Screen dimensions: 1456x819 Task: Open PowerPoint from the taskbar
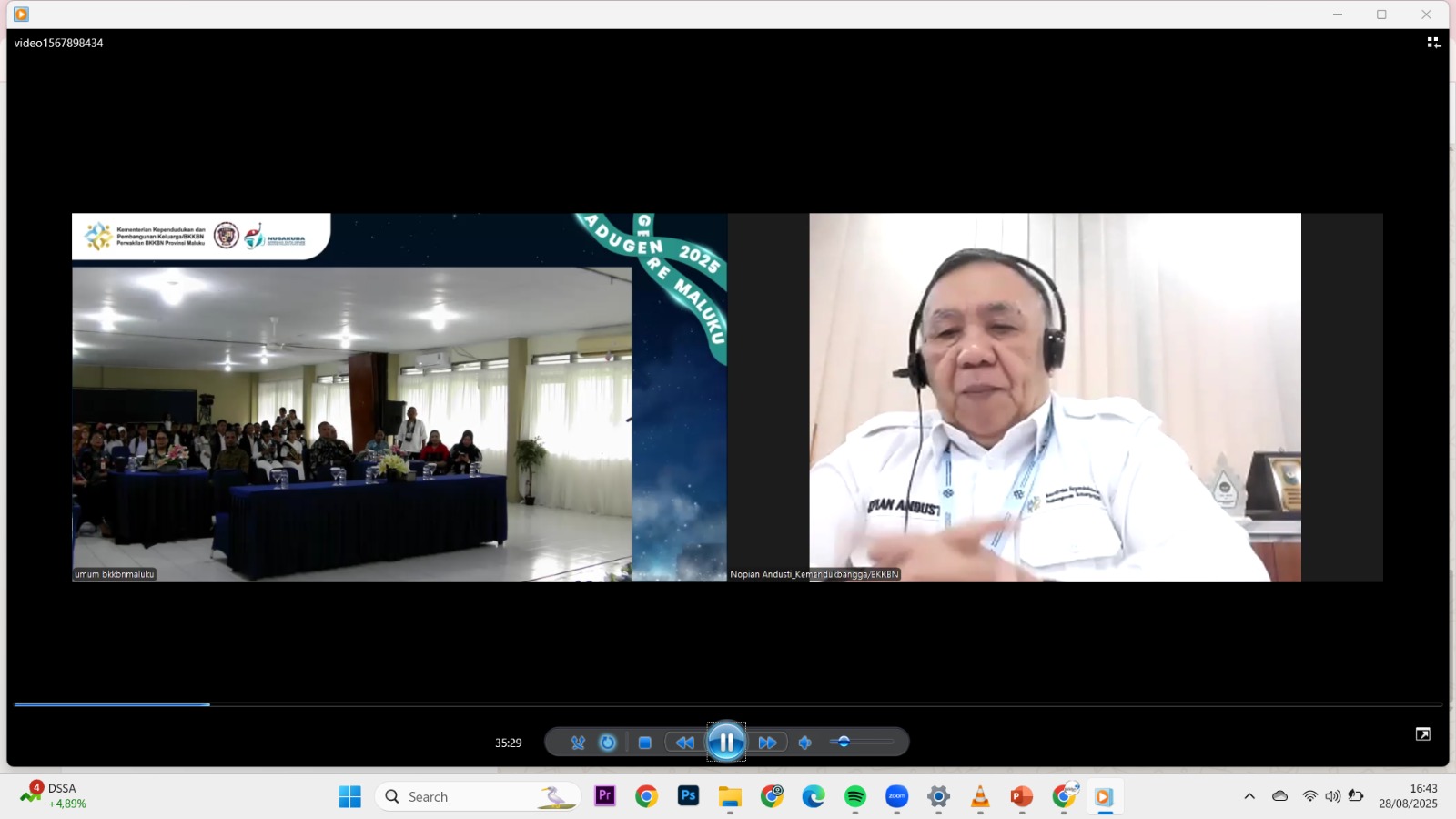1022,797
